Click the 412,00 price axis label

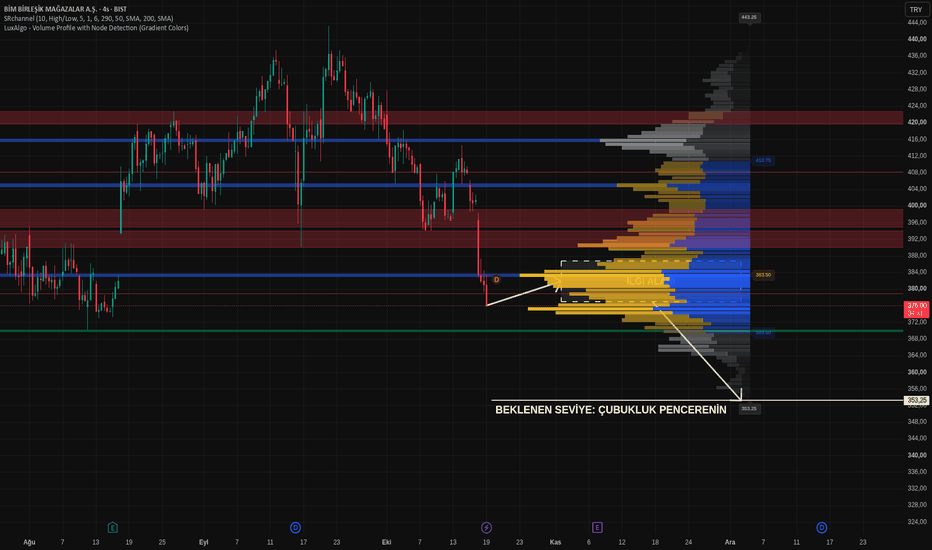point(917,156)
